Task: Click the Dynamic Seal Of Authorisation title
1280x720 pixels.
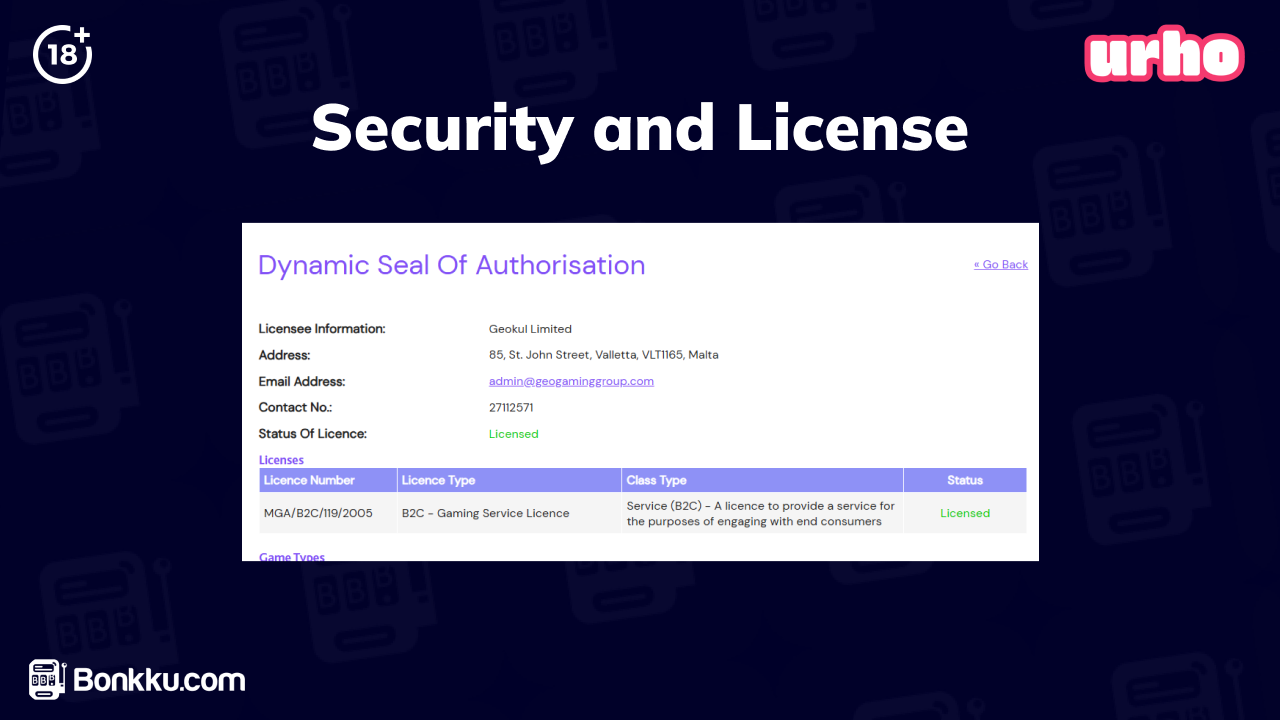Action: point(452,265)
